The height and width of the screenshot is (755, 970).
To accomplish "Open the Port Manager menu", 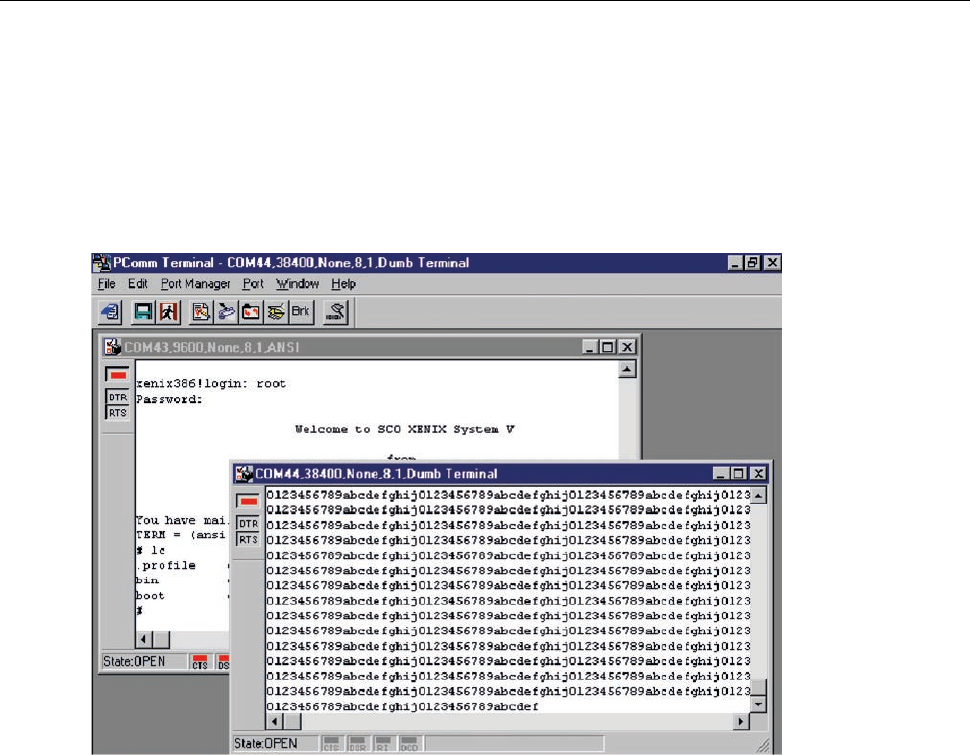I will click(x=195, y=284).
